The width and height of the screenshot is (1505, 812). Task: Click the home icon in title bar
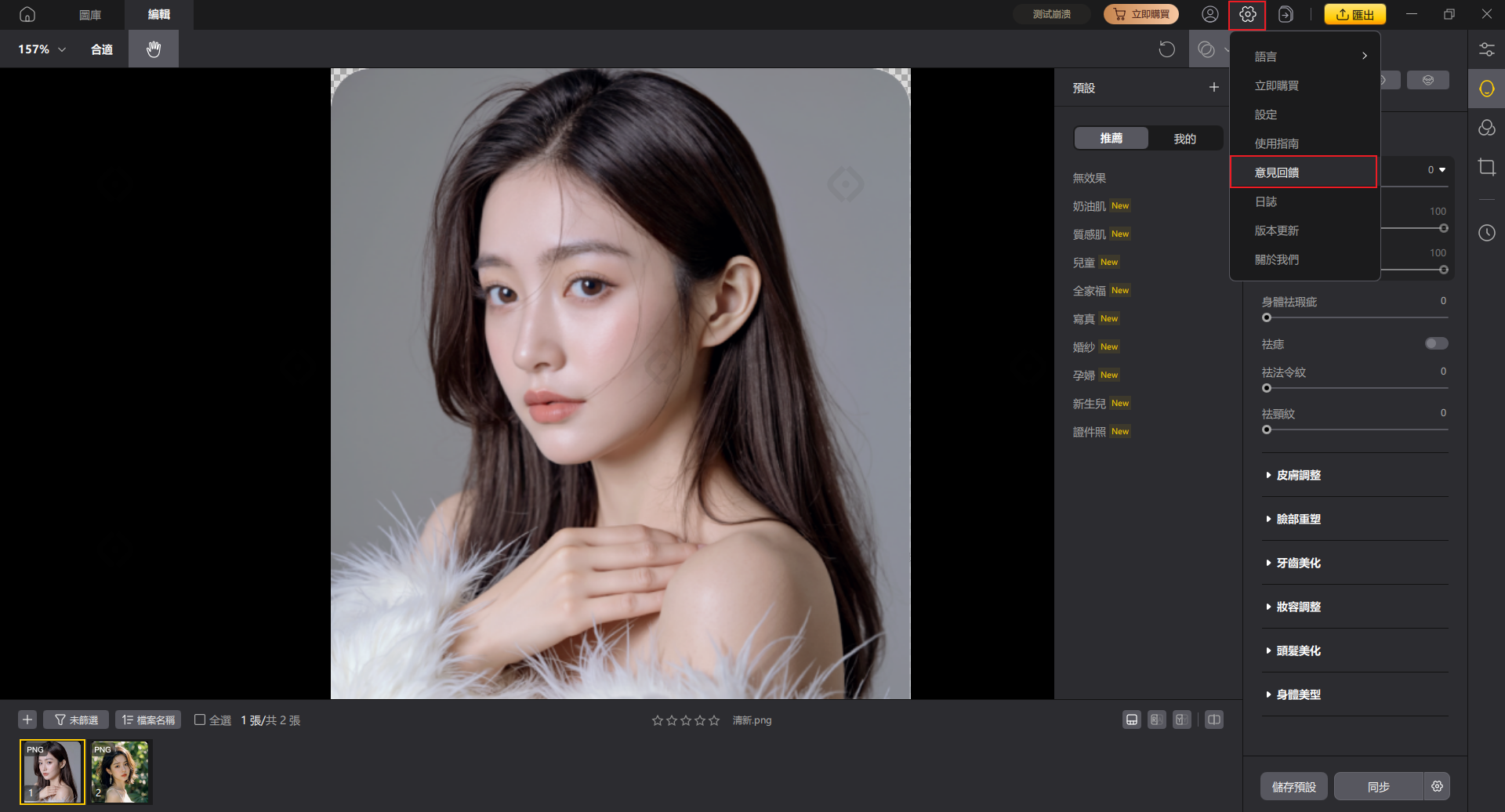coord(27,14)
